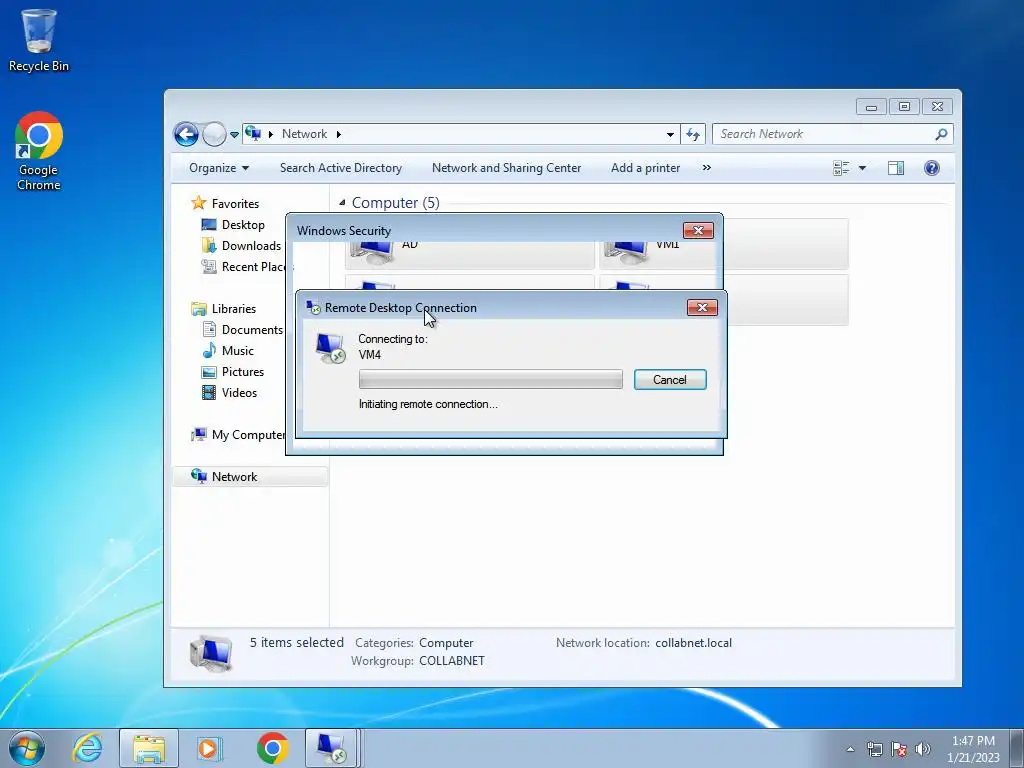Close the Windows Security dialog

698,231
